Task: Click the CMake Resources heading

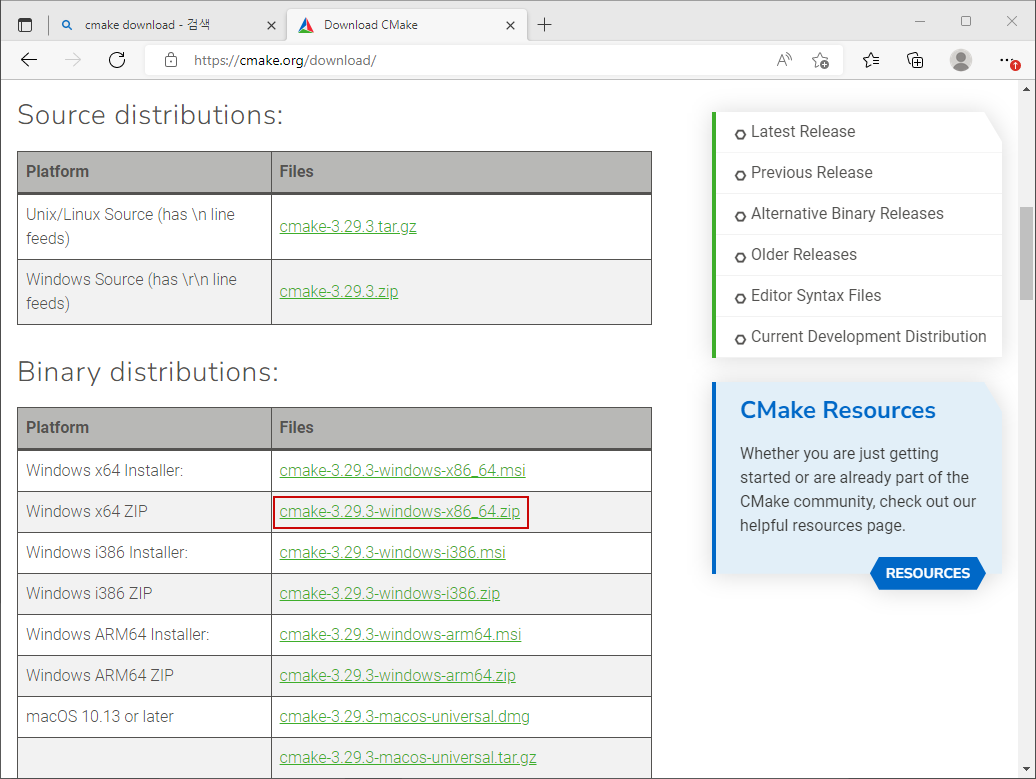Action: (x=837, y=410)
